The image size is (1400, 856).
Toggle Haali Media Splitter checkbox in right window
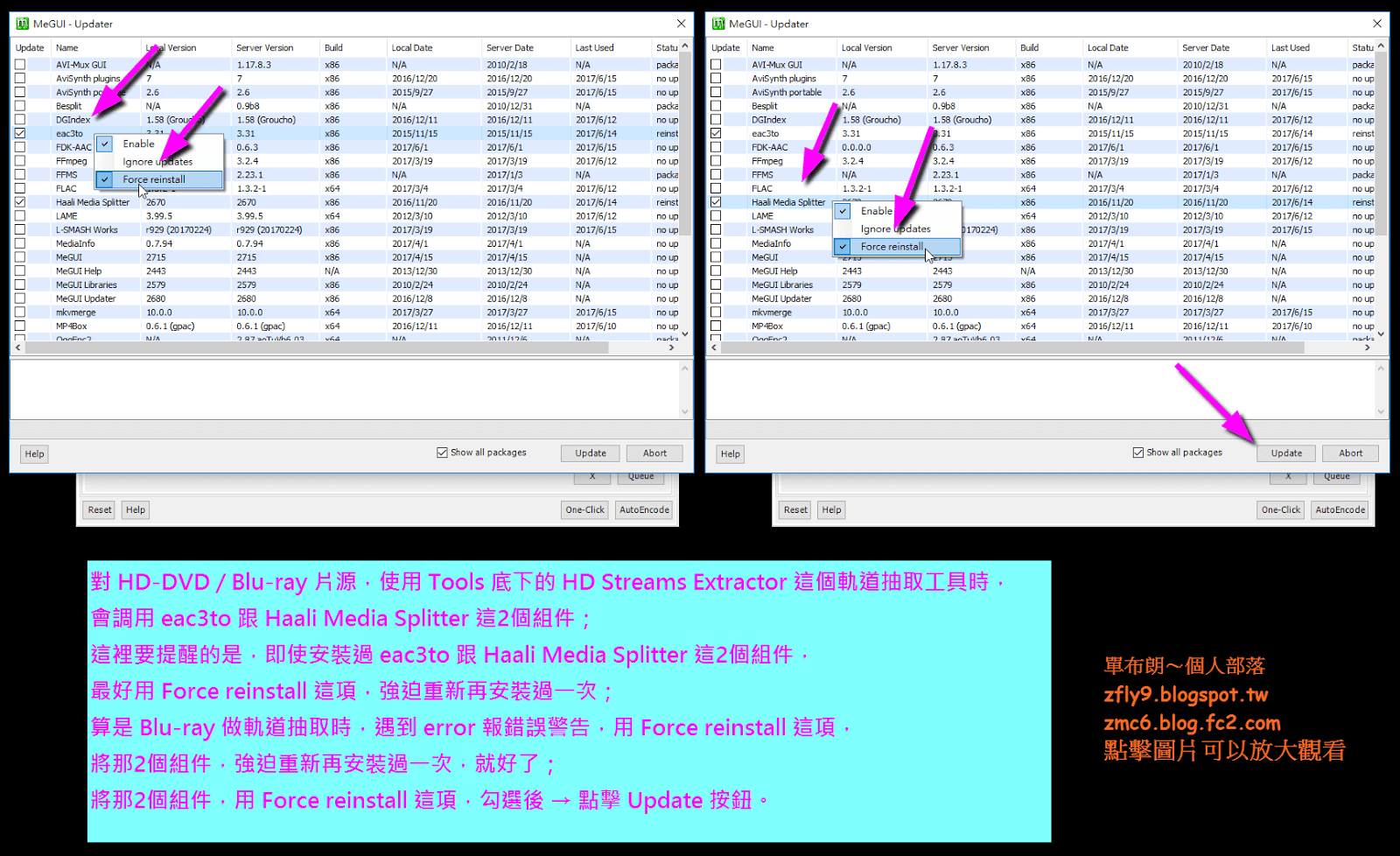716,202
